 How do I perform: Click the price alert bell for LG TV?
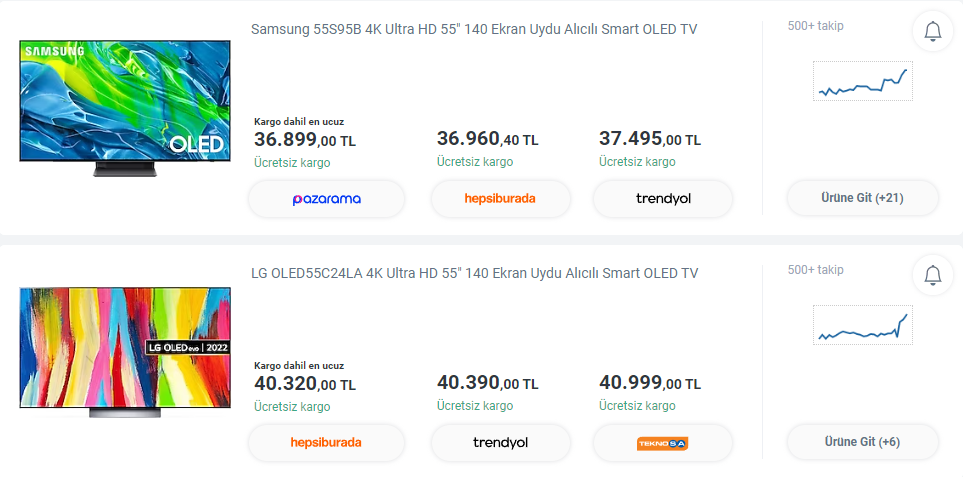coord(932,275)
